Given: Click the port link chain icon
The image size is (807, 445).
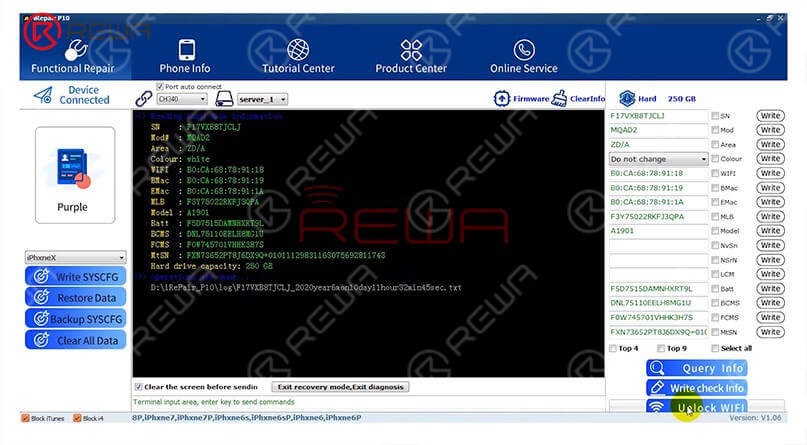Looking at the screenshot, I should point(144,98).
